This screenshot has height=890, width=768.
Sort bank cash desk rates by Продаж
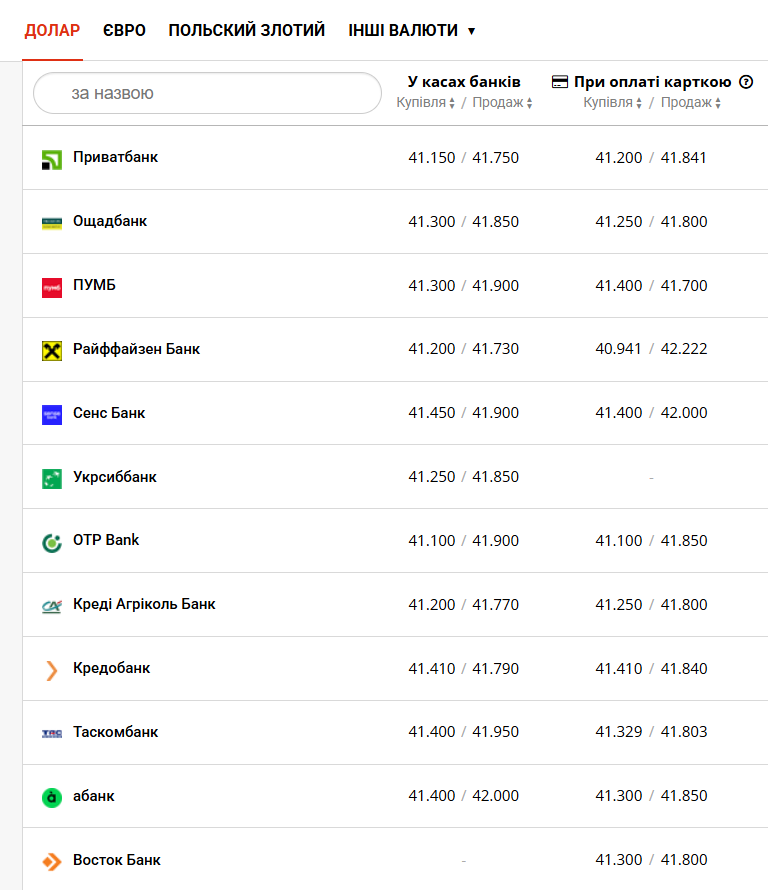click(x=502, y=103)
